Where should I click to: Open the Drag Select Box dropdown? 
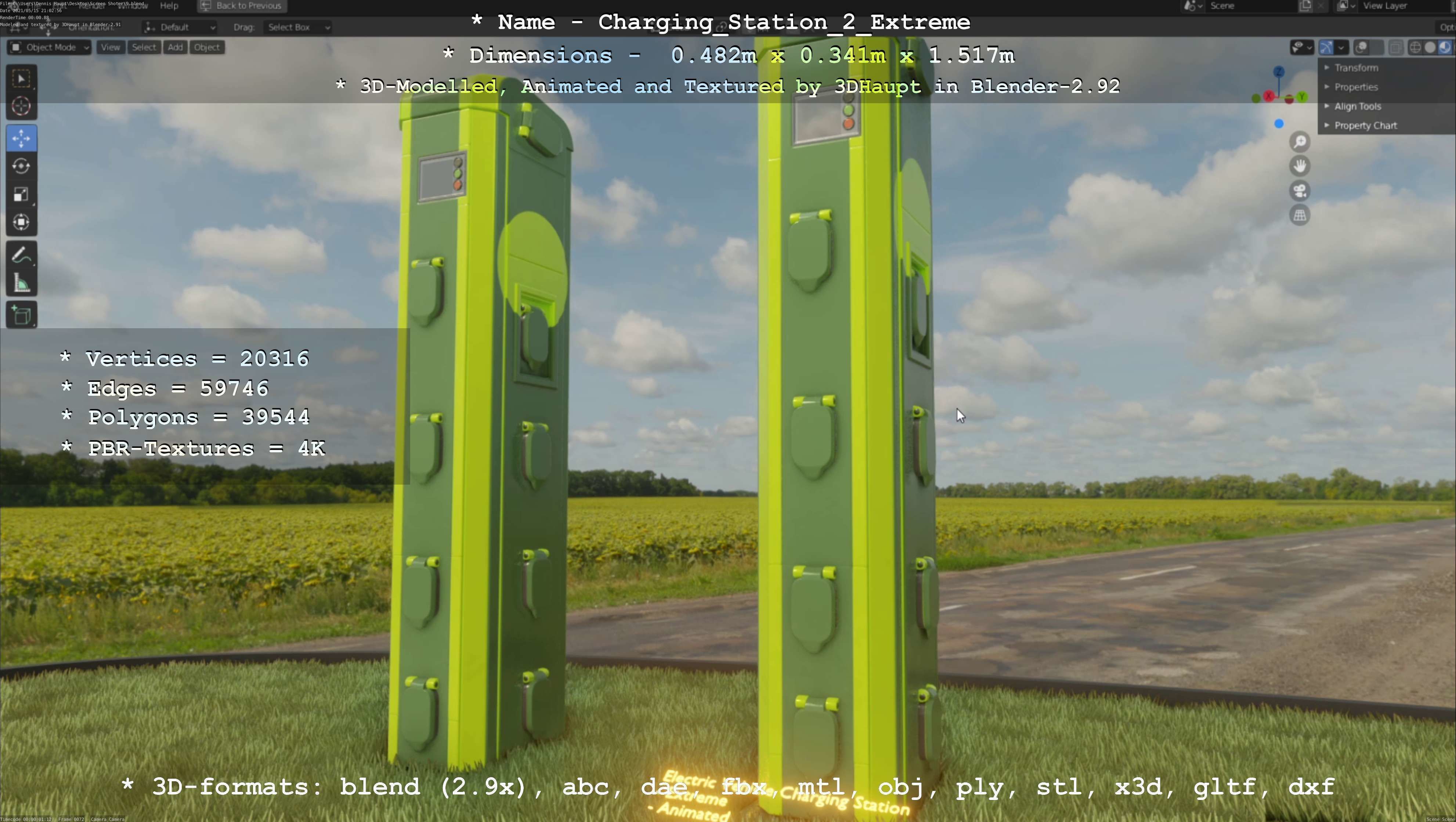coord(298,27)
